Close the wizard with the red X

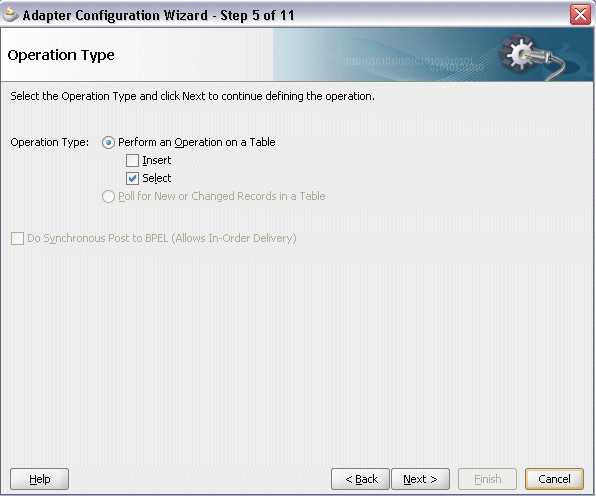580,15
